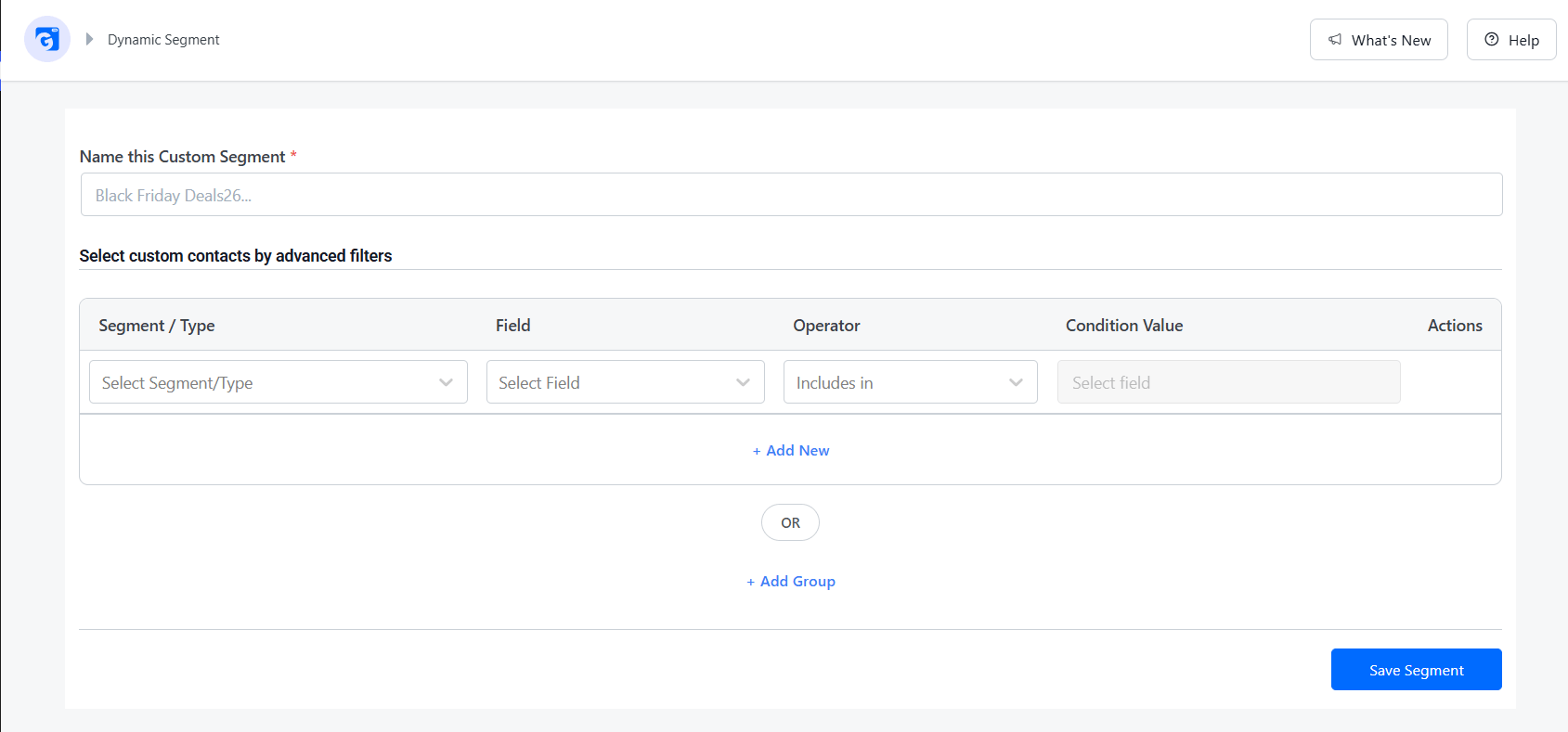Click the Actions column header
The width and height of the screenshot is (1568, 732).
[1455, 326]
